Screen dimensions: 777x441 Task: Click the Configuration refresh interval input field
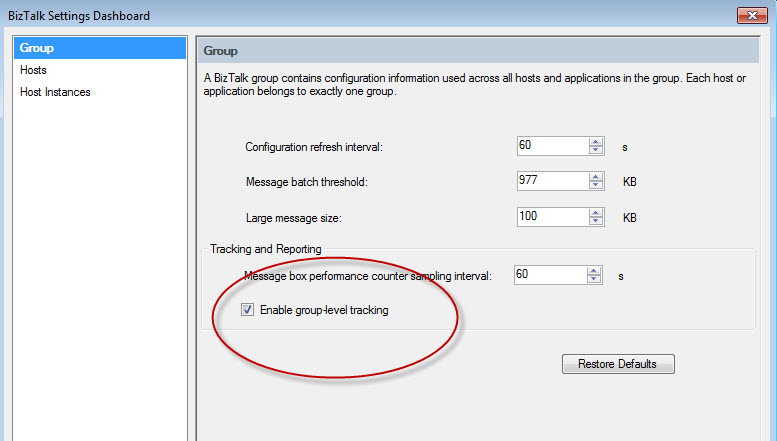(552, 146)
